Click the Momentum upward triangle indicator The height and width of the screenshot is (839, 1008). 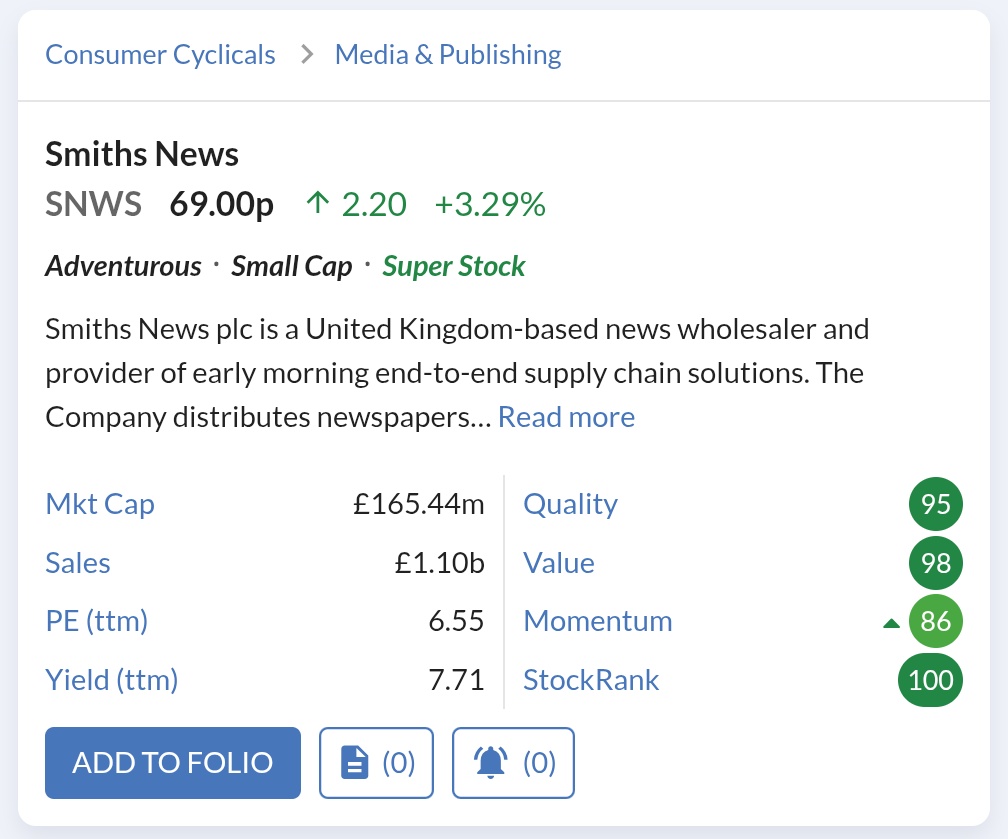892,623
